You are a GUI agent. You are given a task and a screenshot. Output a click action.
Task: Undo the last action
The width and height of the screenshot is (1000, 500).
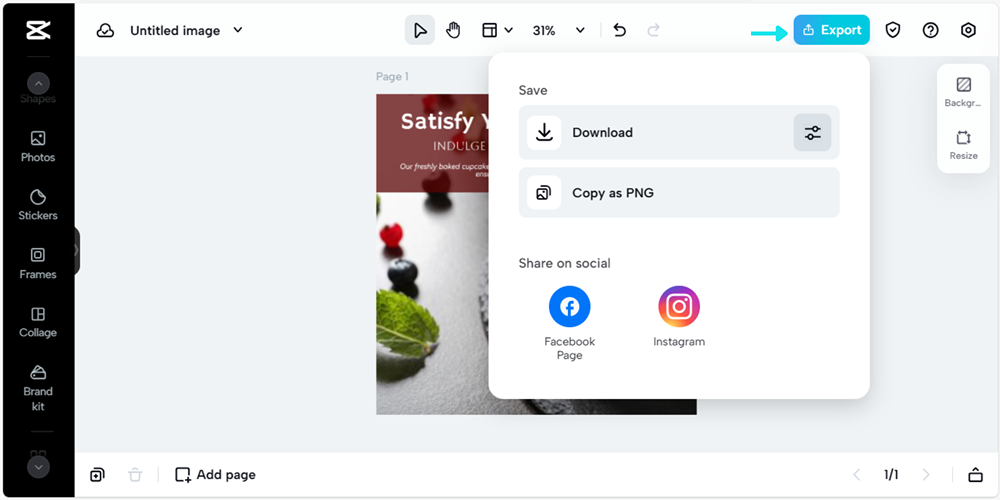coord(619,30)
